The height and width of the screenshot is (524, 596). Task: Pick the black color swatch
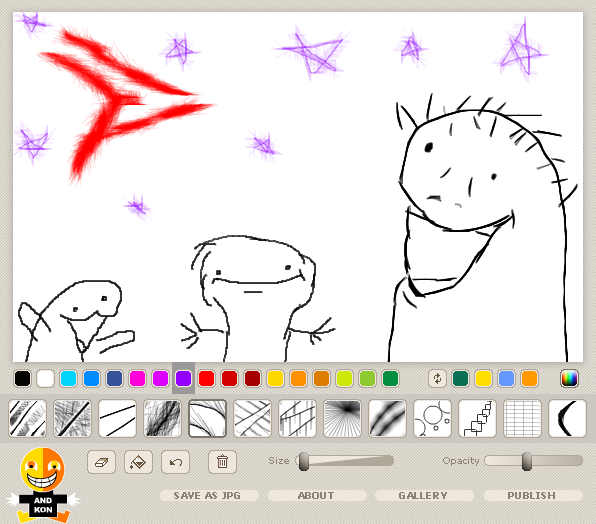click(22, 378)
